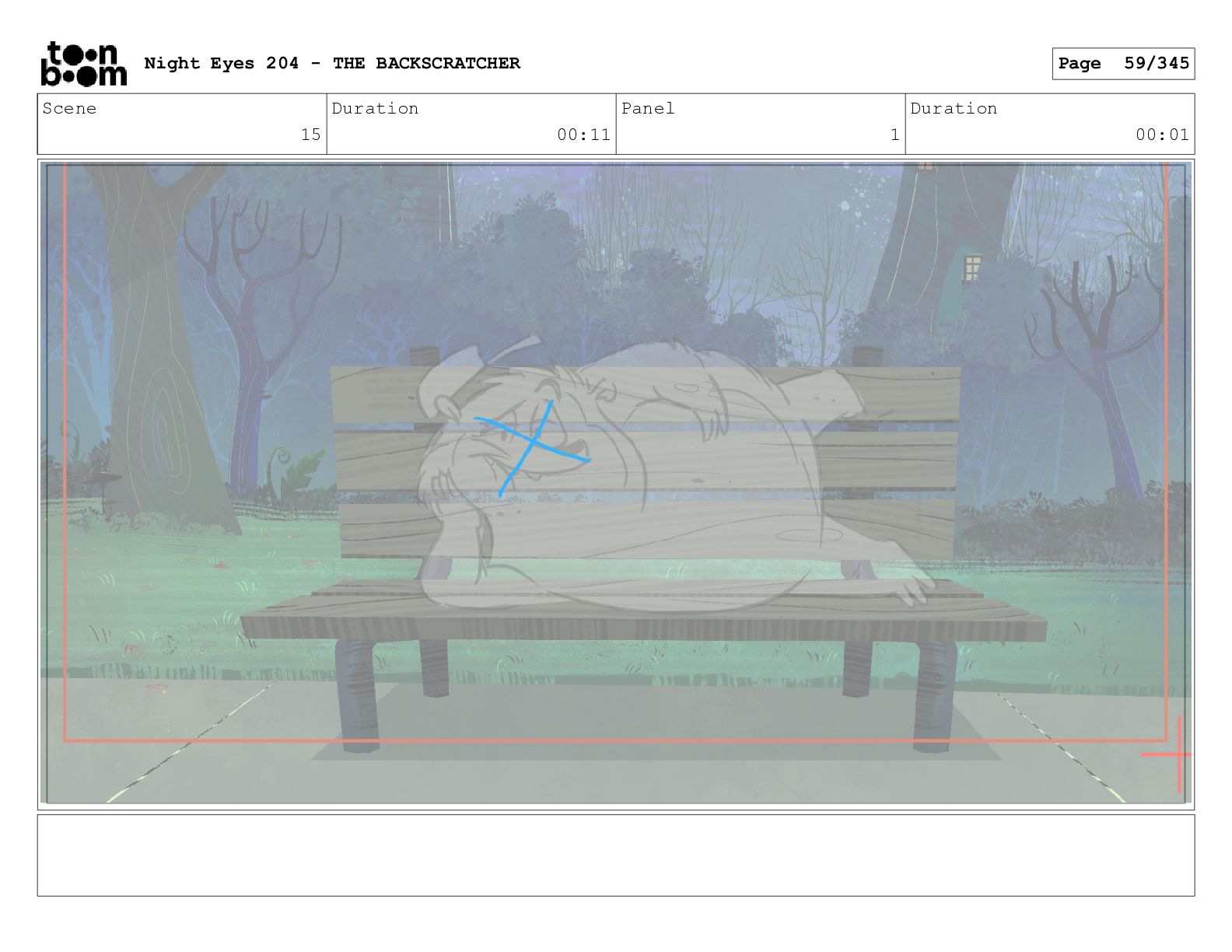Click the panel number '1'
The width and height of the screenshot is (1232, 952).
(894, 135)
